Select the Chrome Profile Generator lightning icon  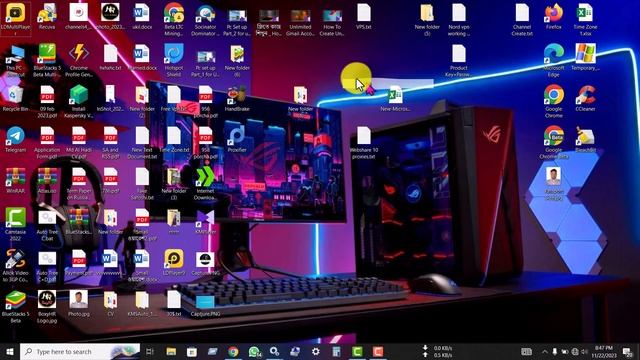[79, 60]
